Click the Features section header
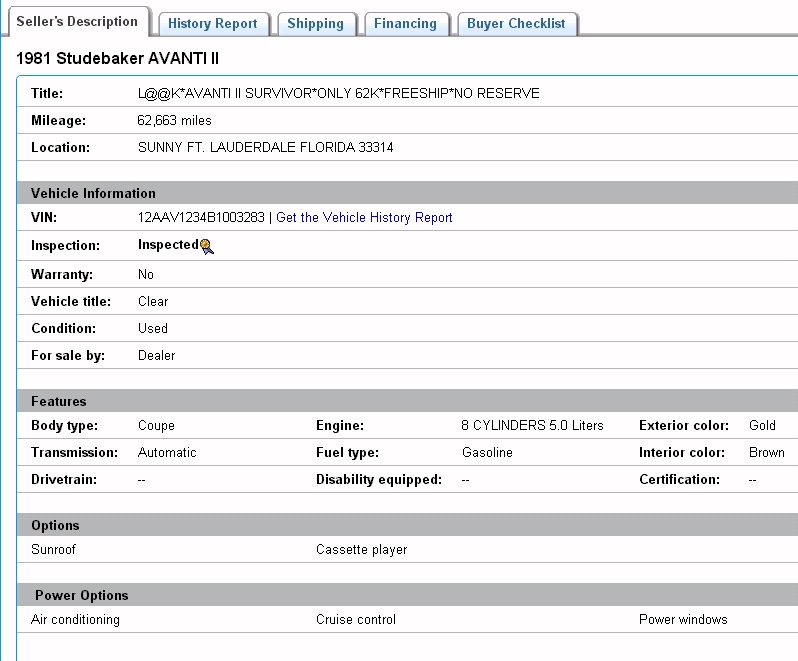Viewport: 798px width, 661px height. 59,401
